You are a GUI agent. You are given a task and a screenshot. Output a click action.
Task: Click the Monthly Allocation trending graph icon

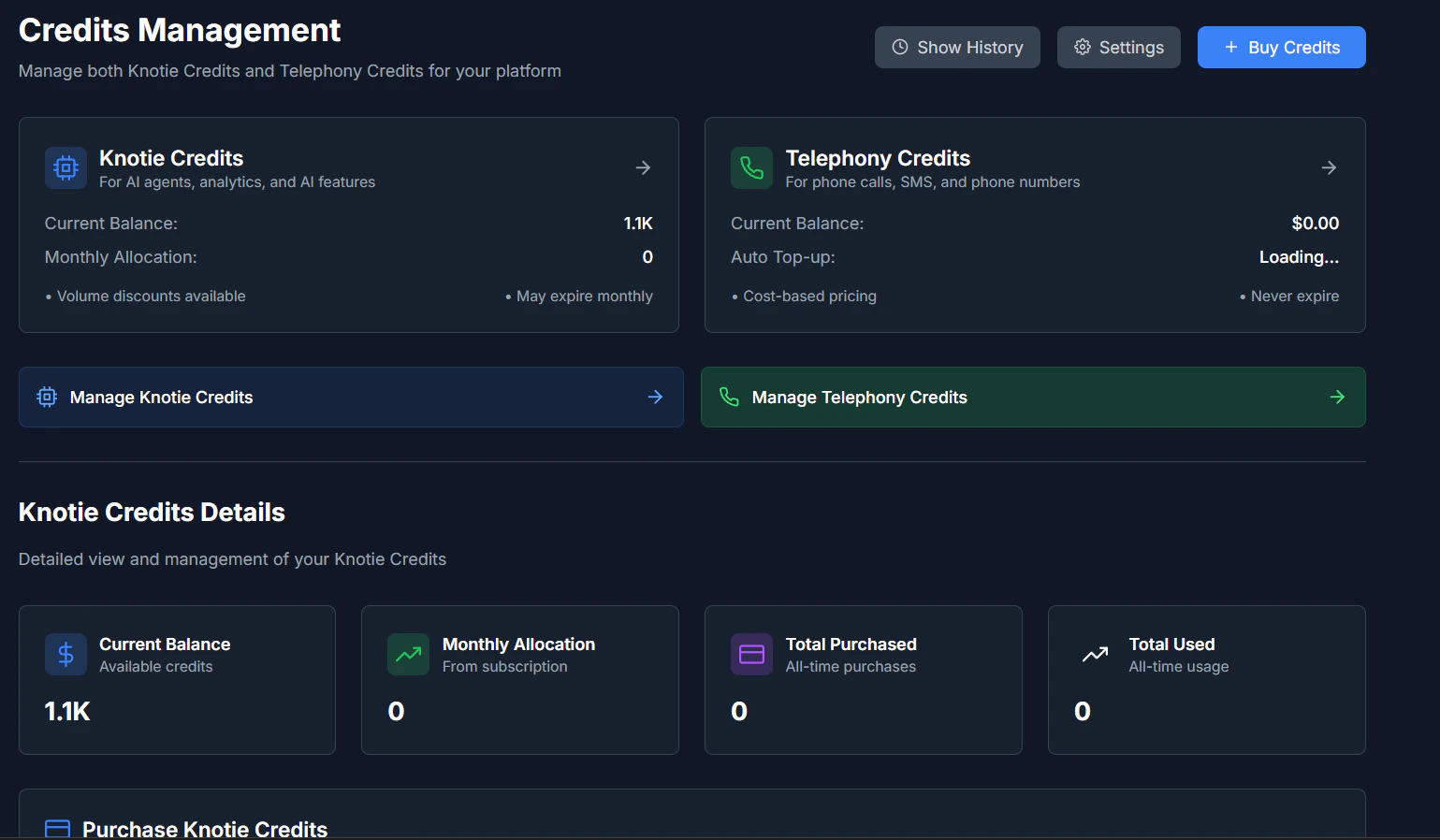pos(408,654)
